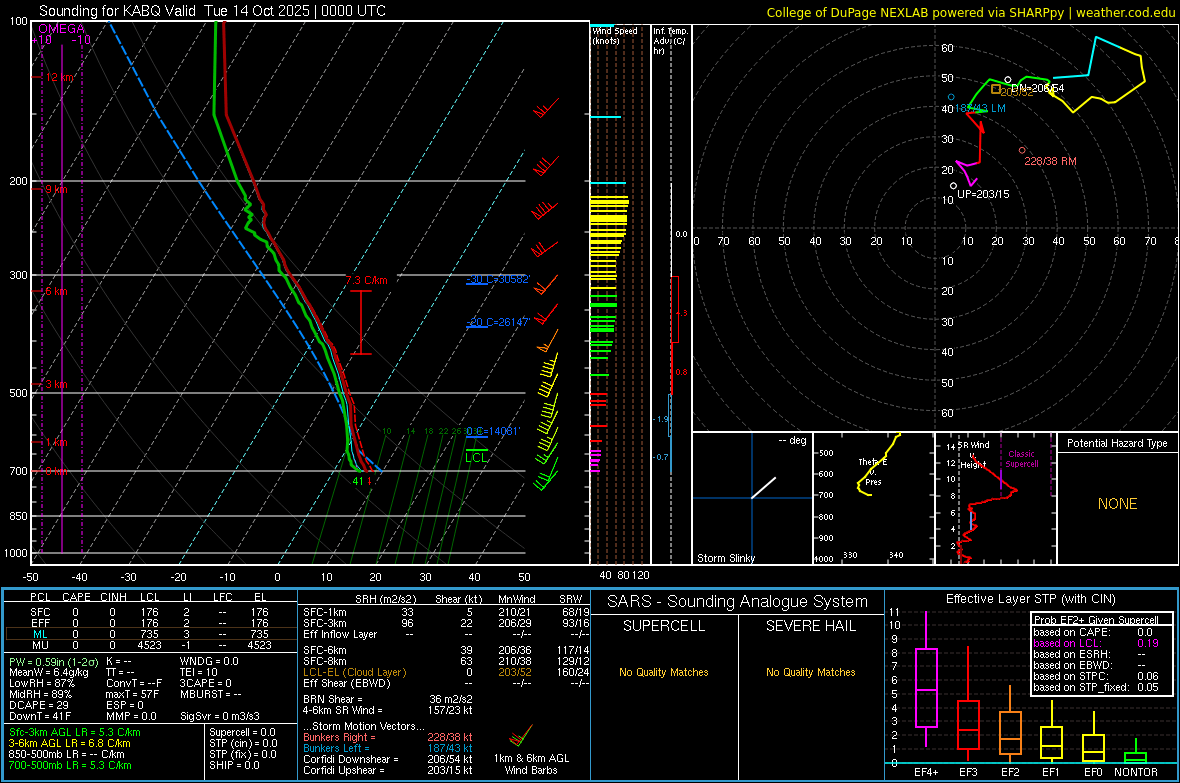This screenshot has width=1180, height=783.
Task: Click the 'SFC-6km' shear row
Action: (446, 650)
